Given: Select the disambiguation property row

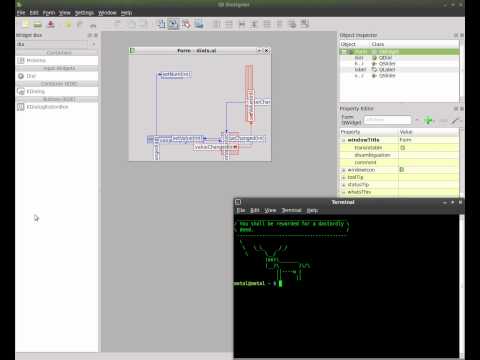Looking at the screenshot, I should [399, 155].
